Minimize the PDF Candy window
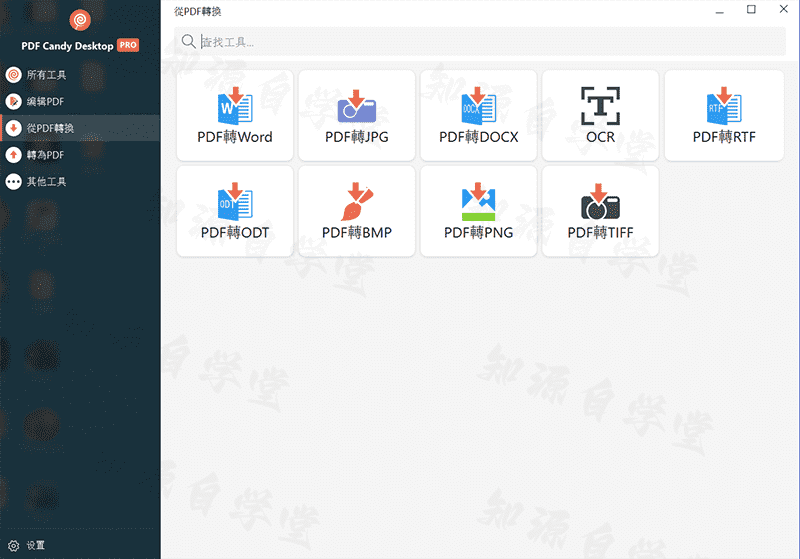Viewport: 800px width, 559px height. pos(719,10)
